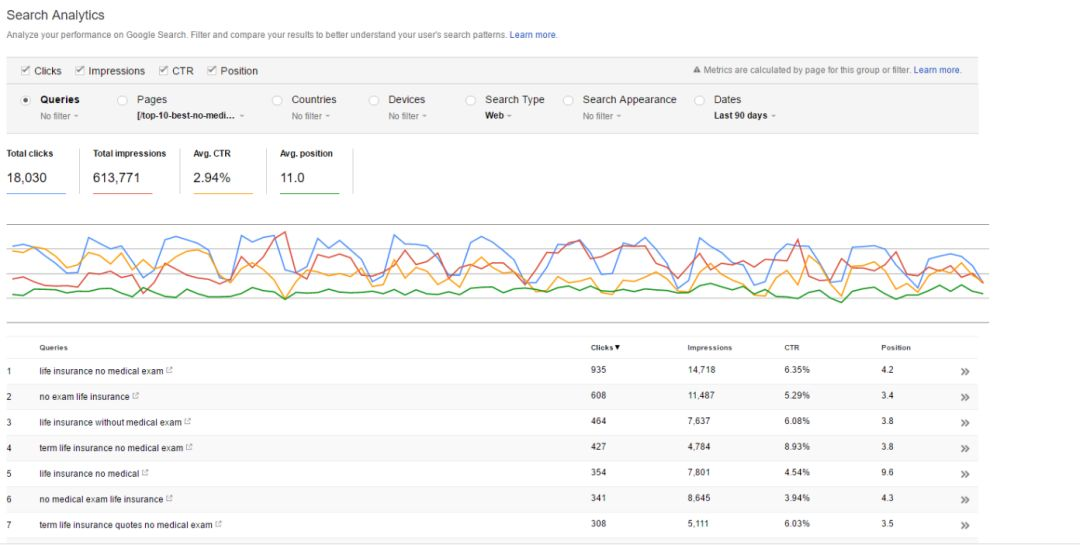Screen dimensions: 1080x545
Task: Toggle the Clicks checkbox
Action: coord(25,70)
